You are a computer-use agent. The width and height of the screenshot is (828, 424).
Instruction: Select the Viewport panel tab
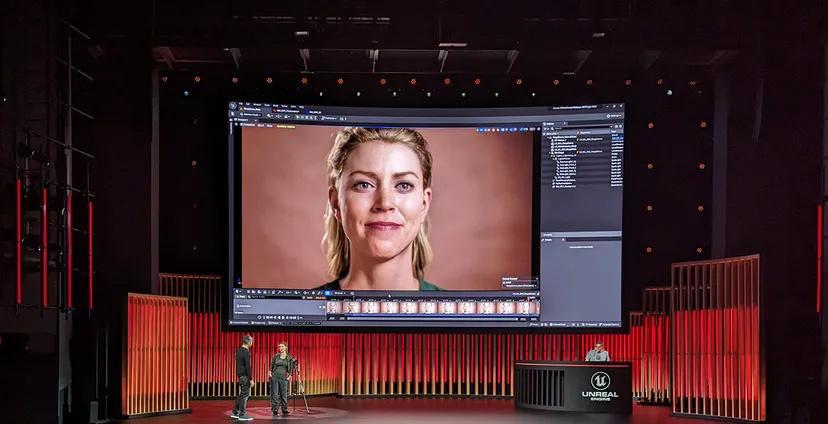pos(242,120)
